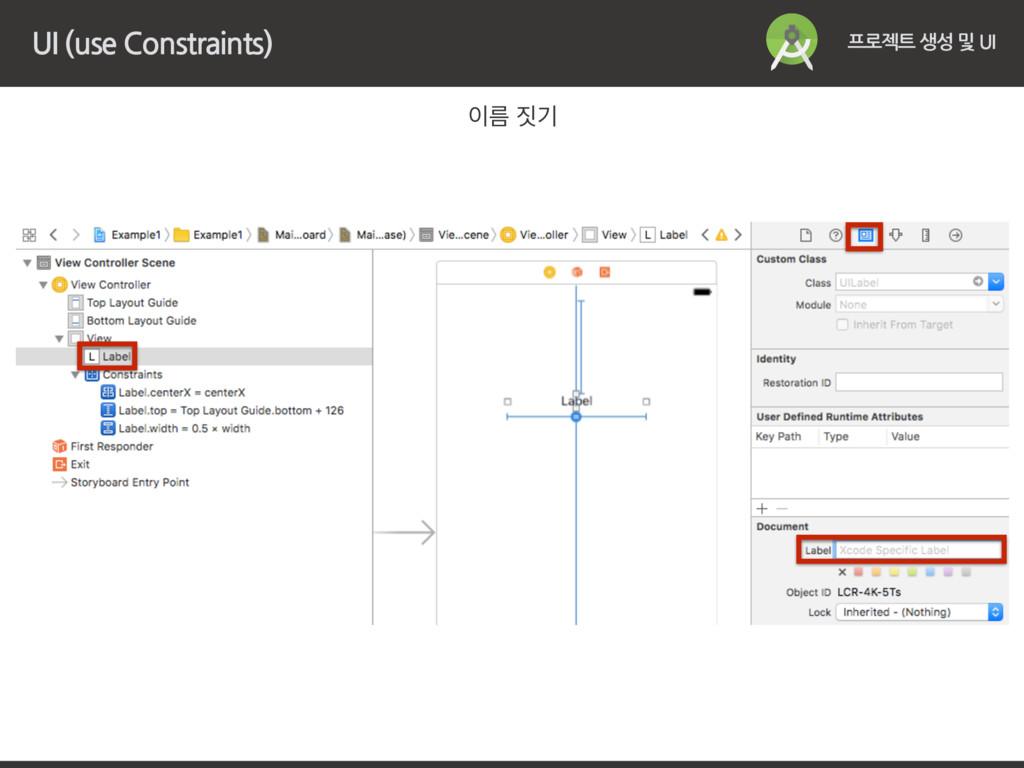The width and height of the screenshot is (1024, 768).
Task: Open the Size inspector ruler icon
Action: click(925, 235)
